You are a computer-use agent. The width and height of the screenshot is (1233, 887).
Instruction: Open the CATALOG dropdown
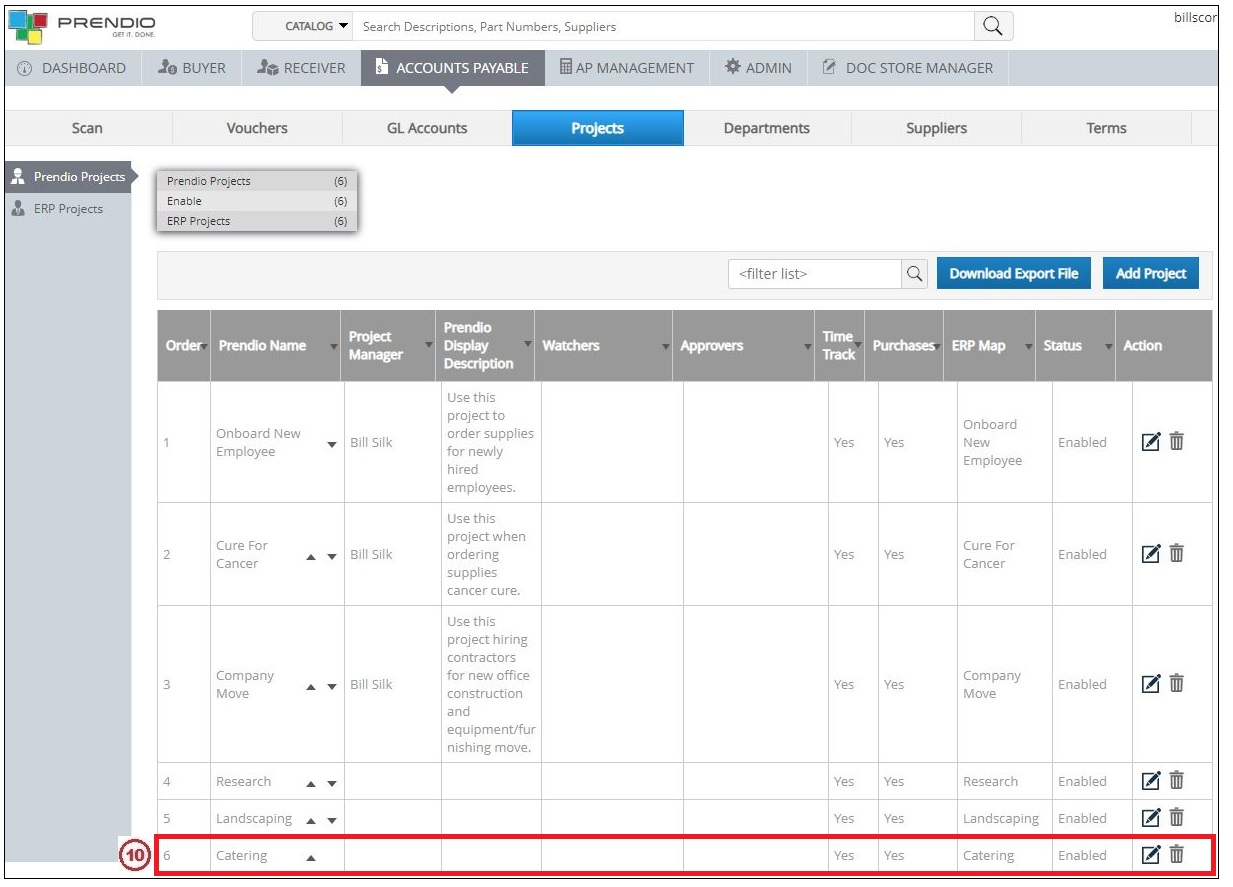click(x=303, y=26)
